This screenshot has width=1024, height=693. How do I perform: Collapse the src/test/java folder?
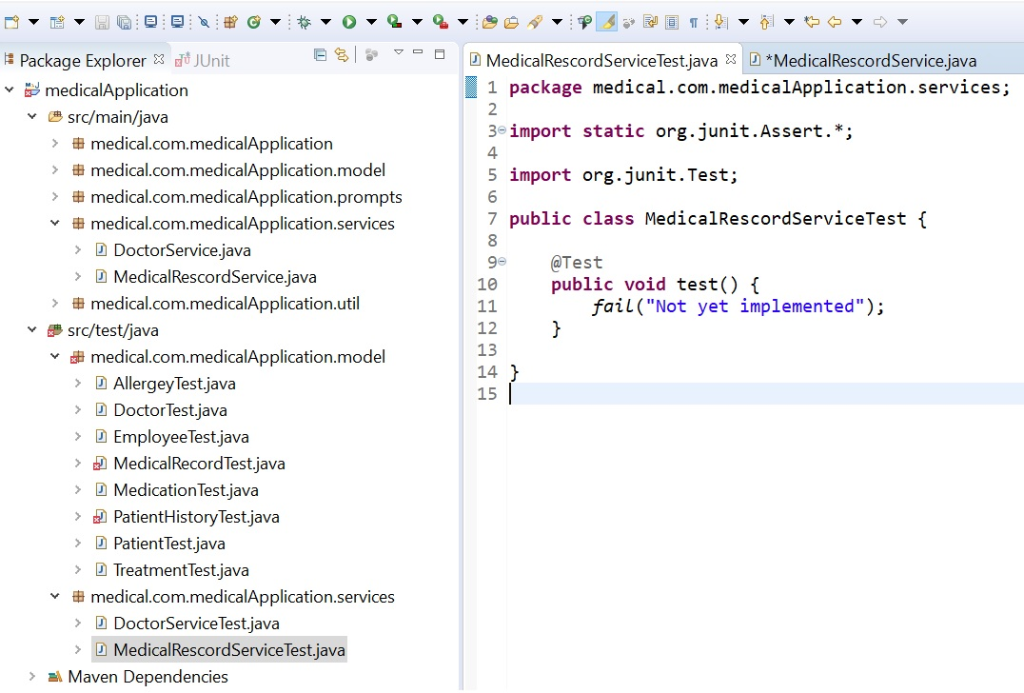(30, 330)
